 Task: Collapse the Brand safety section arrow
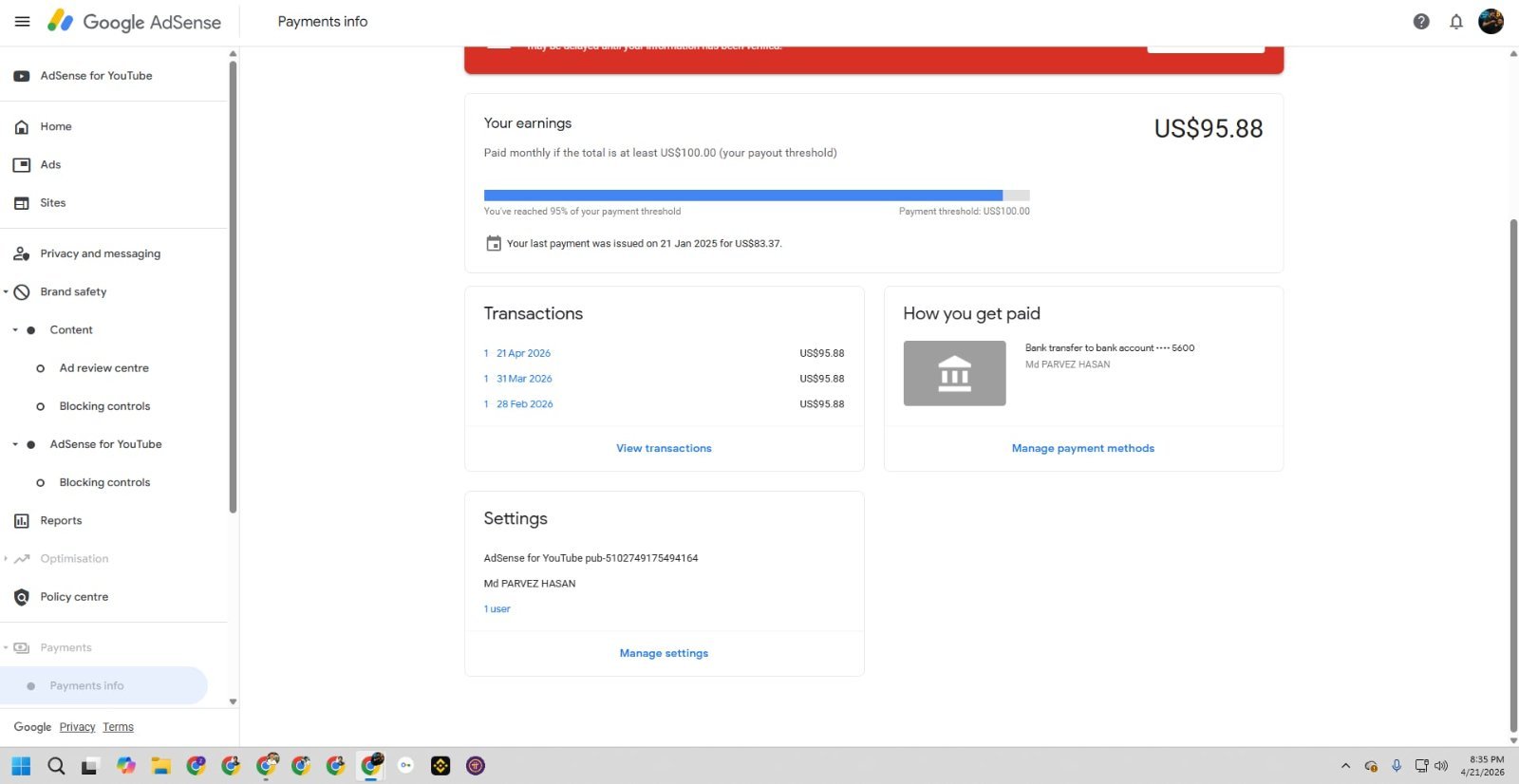pyautogui.click(x=6, y=292)
